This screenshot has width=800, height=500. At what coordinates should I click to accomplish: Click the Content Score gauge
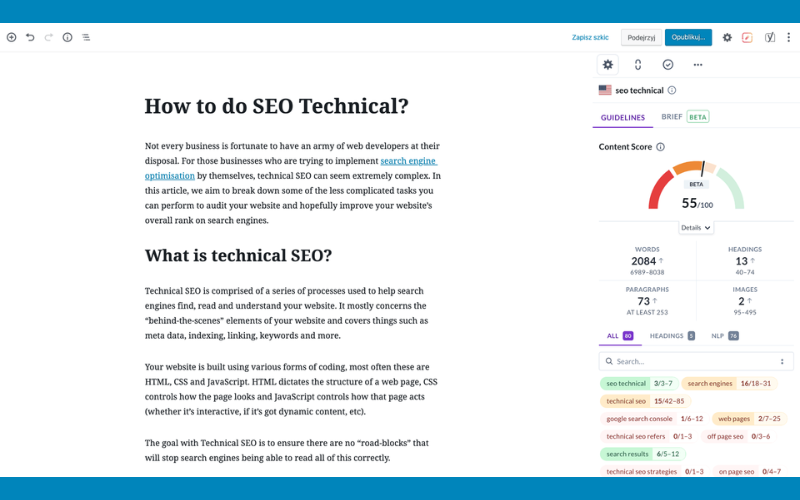click(x=696, y=185)
